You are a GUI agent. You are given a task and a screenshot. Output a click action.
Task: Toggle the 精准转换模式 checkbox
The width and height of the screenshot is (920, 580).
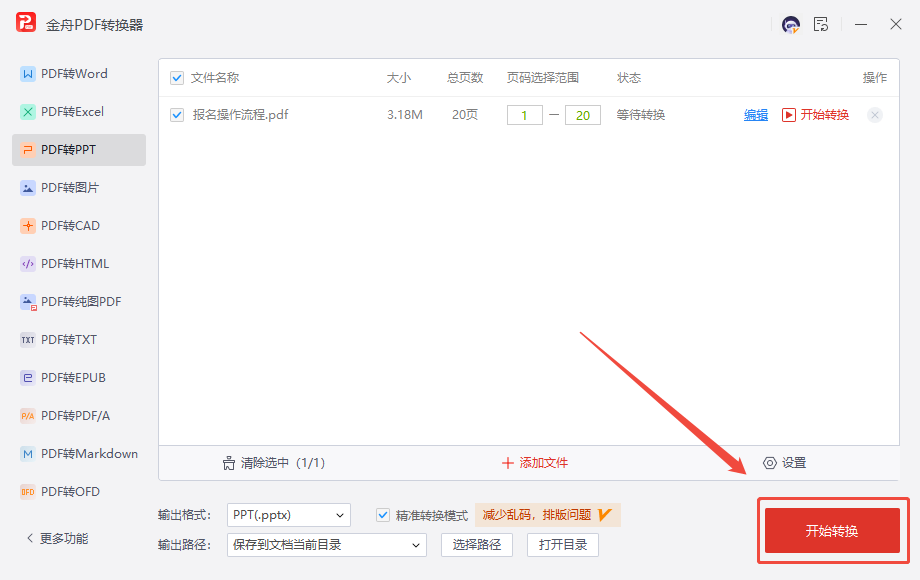point(383,515)
